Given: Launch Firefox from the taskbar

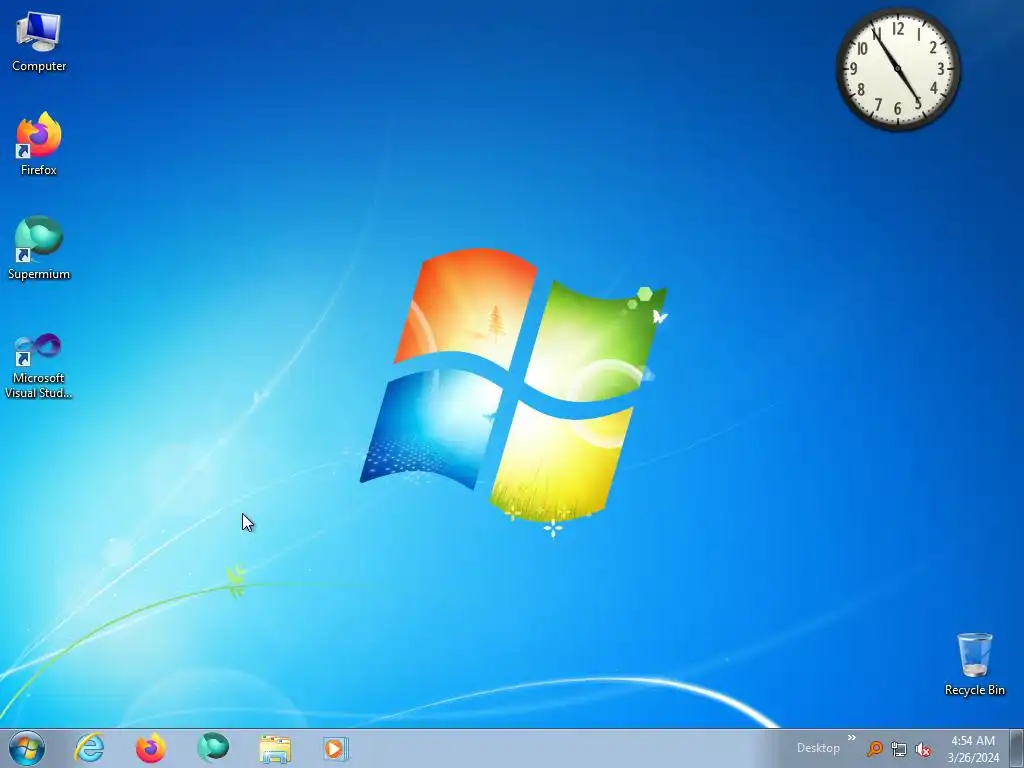Looking at the screenshot, I should point(150,748).
